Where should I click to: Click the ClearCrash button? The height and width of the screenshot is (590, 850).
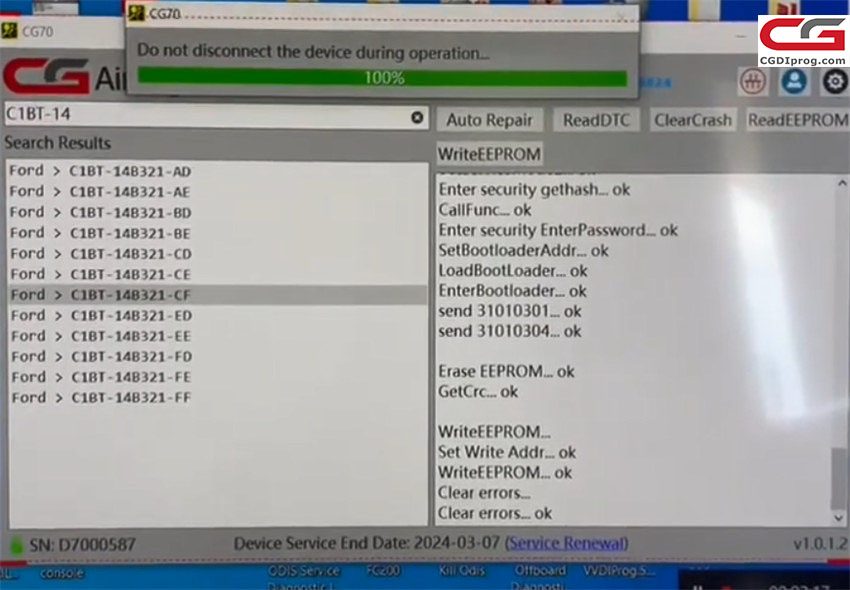pyautogui.click(x=693, y=120)
